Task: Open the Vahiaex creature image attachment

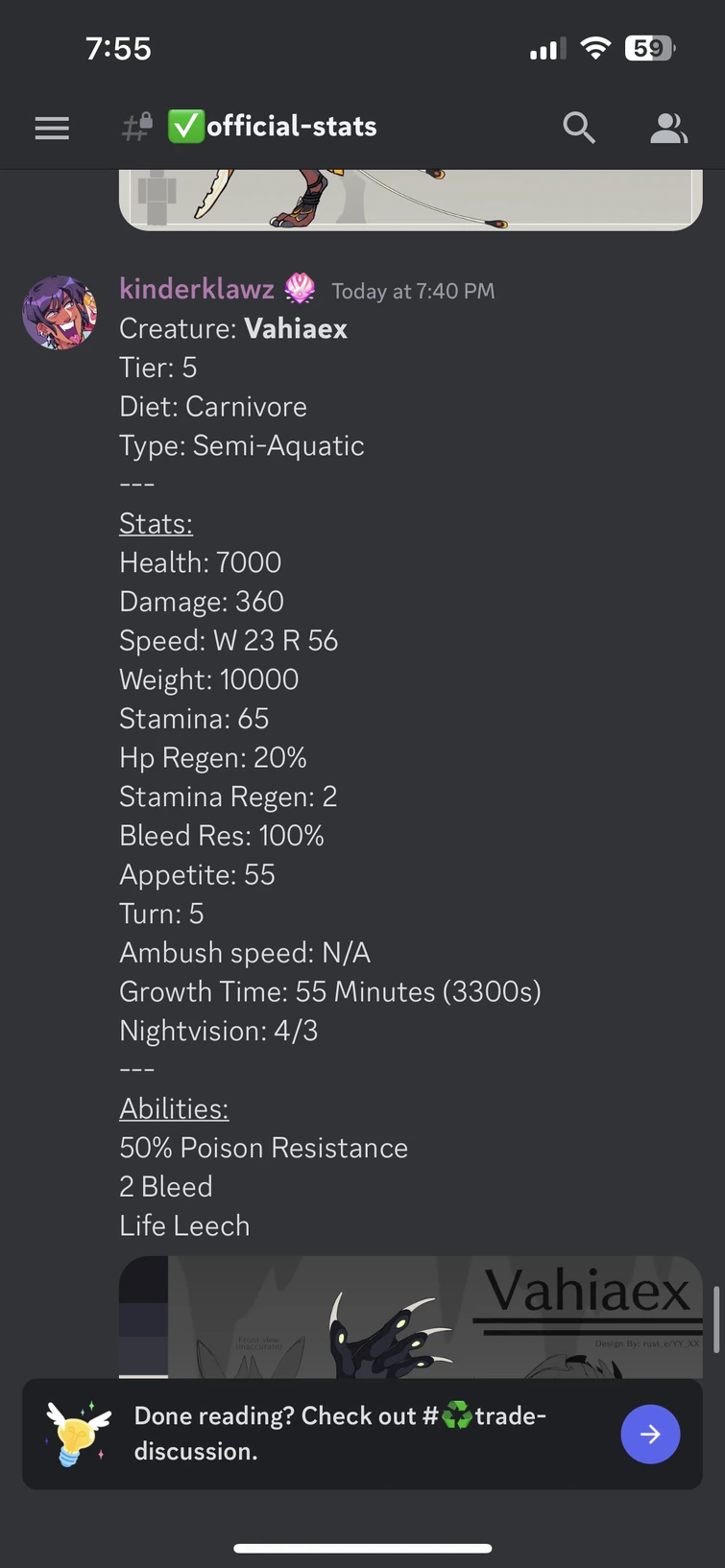Action: pos(410,1317)
